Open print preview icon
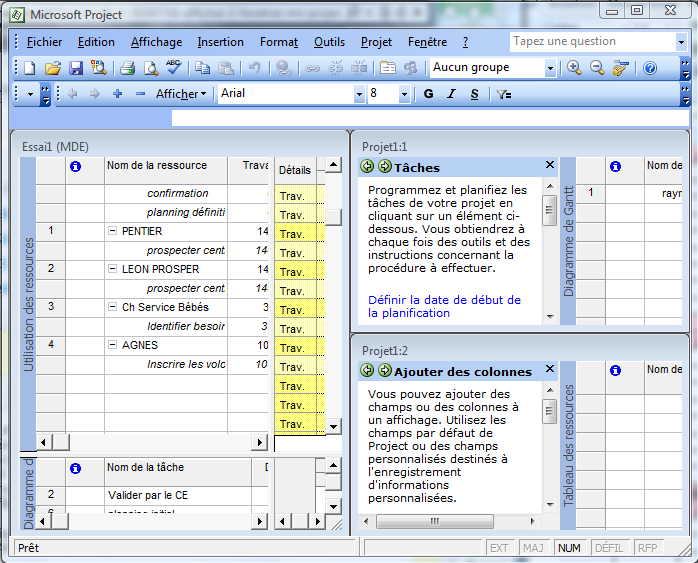 click(151, 68)
